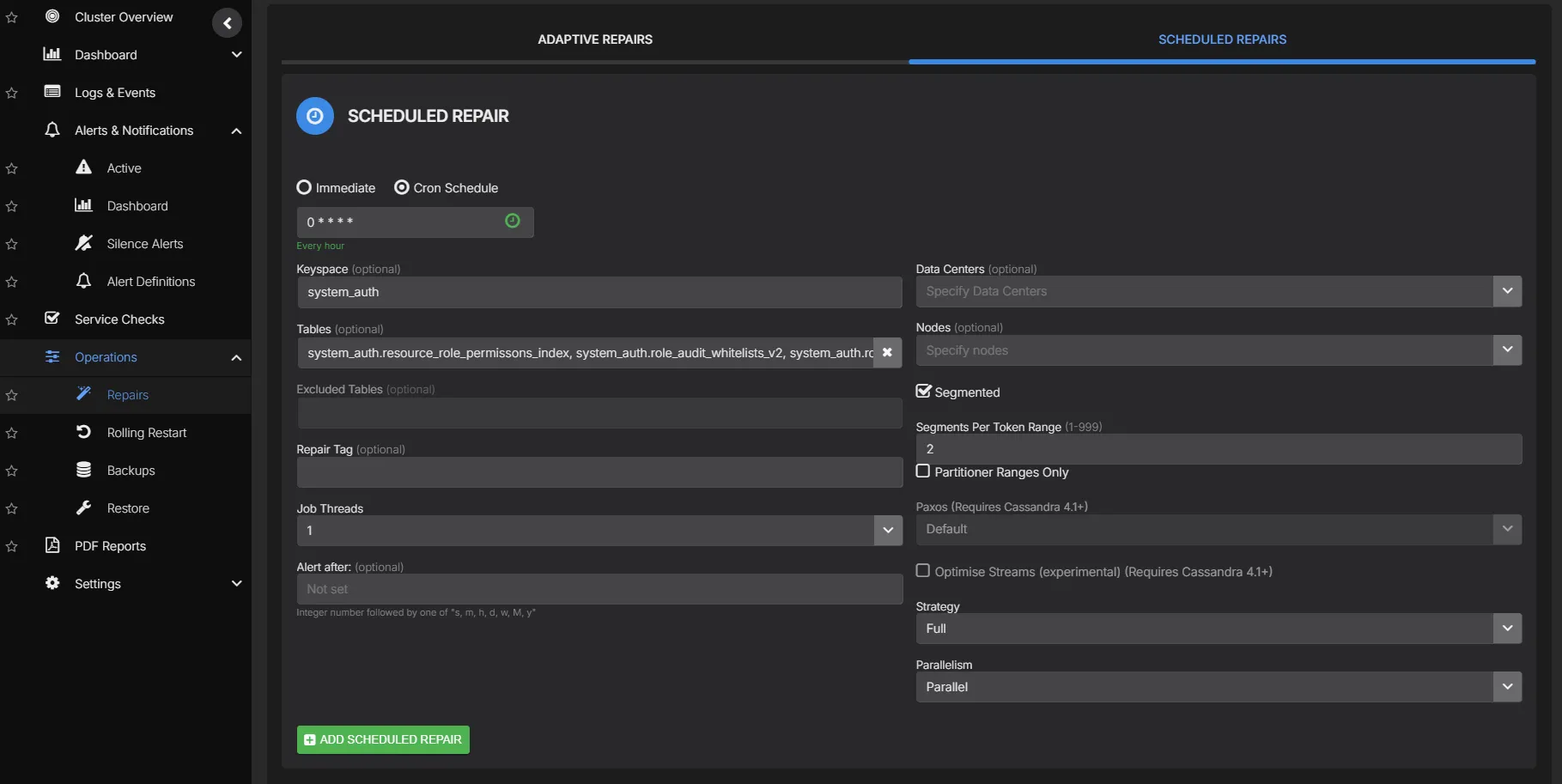
Task: Open PDF Reports from the sidebar
Action: (x=110, y=546)
